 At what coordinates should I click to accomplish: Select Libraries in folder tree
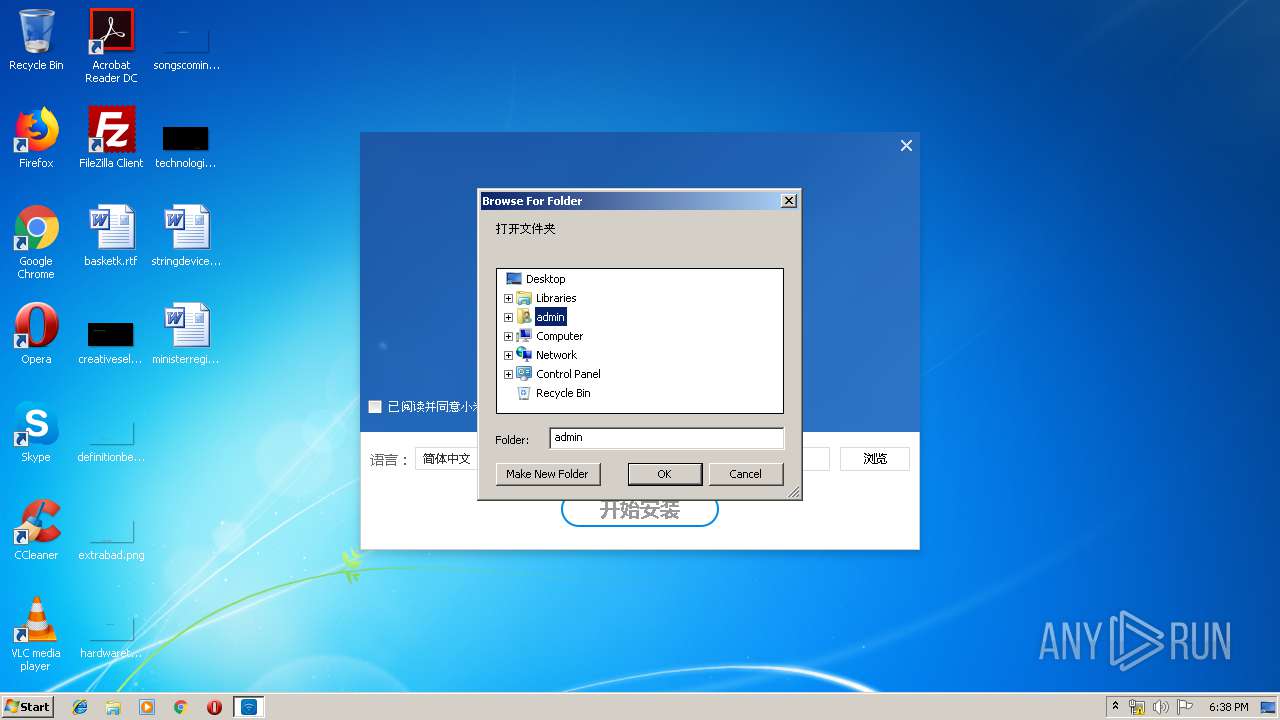556,298
